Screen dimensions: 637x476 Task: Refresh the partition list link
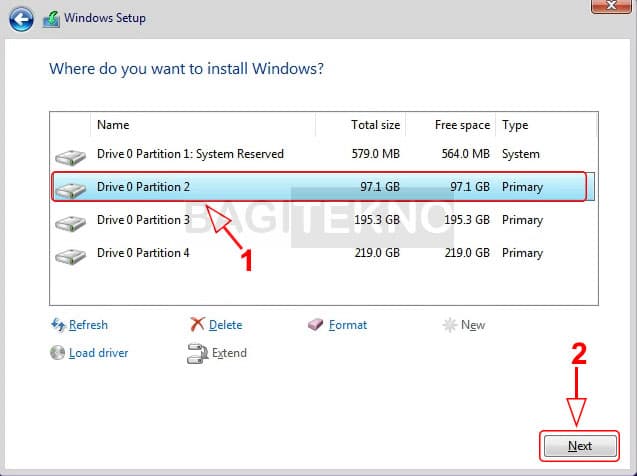(88, 325)
